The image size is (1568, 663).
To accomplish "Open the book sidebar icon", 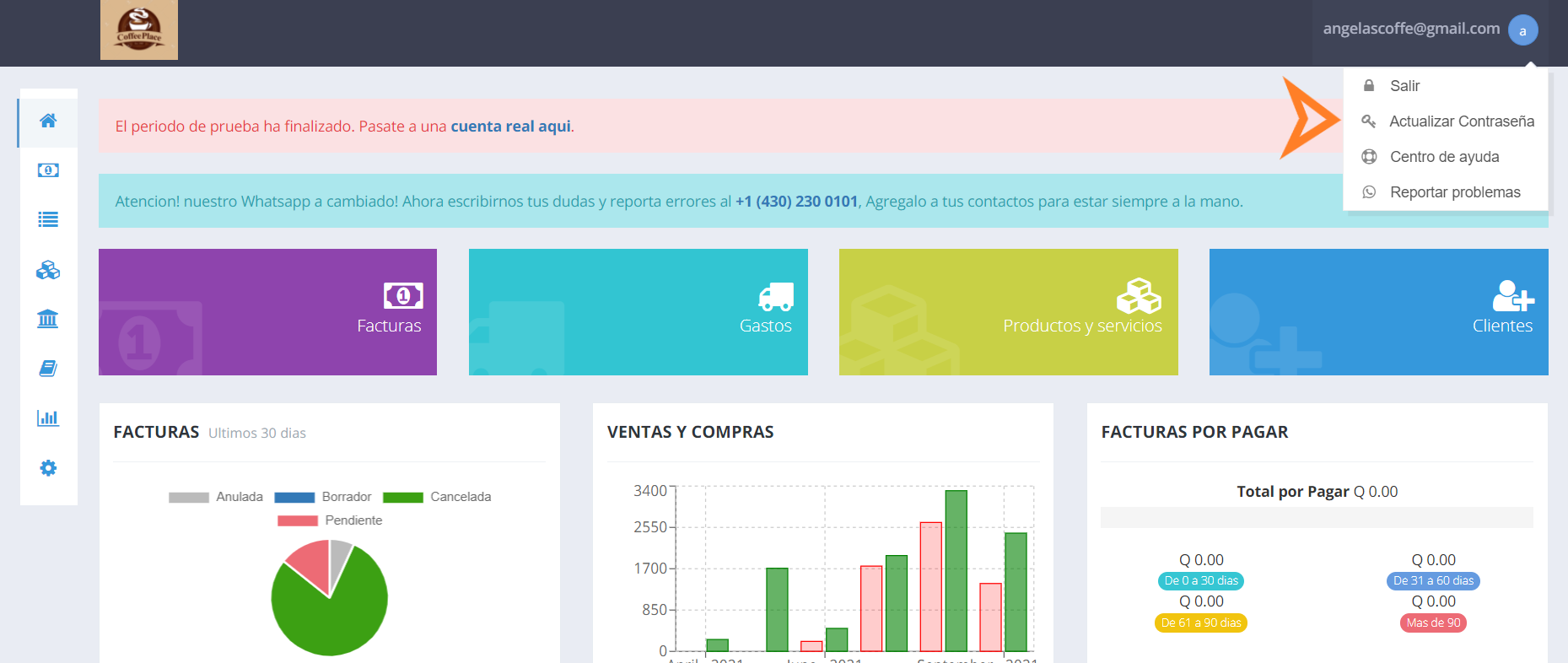I will point(48,369).
